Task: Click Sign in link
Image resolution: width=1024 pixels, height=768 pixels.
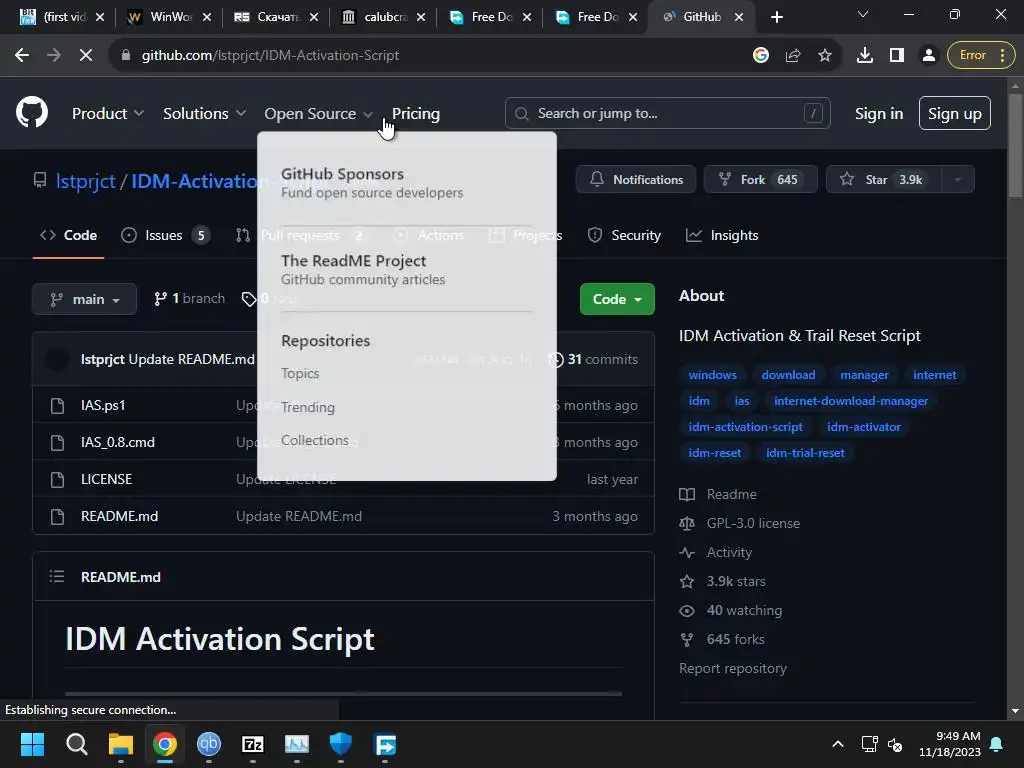Action: [x=879, y=114]
